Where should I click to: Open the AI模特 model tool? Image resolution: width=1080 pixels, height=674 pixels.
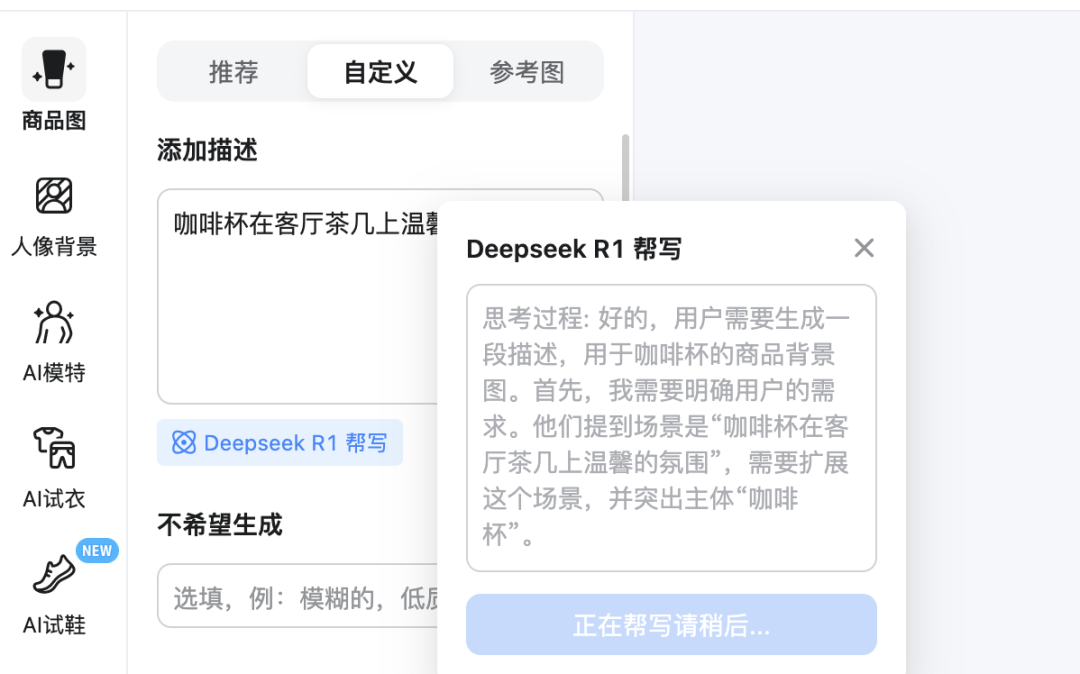[x=54, y=342]
